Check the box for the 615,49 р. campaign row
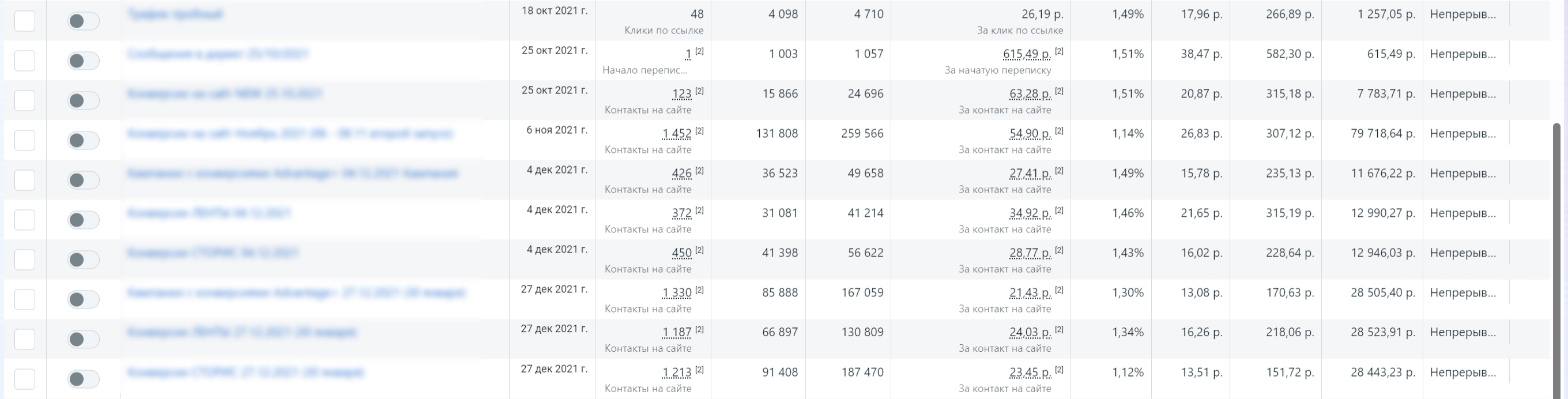 coord(25,61)
